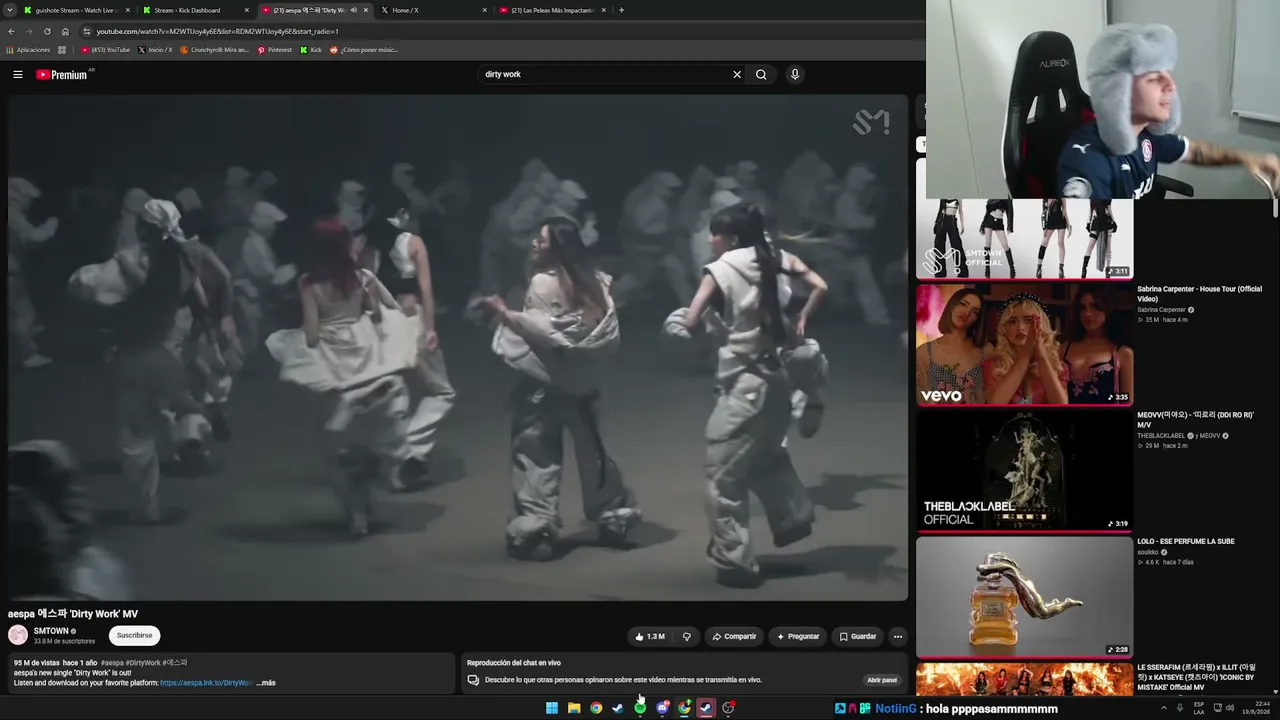Open the chat panel with Abrir panel
The image size is (1280, 720).
click(882, 680)
